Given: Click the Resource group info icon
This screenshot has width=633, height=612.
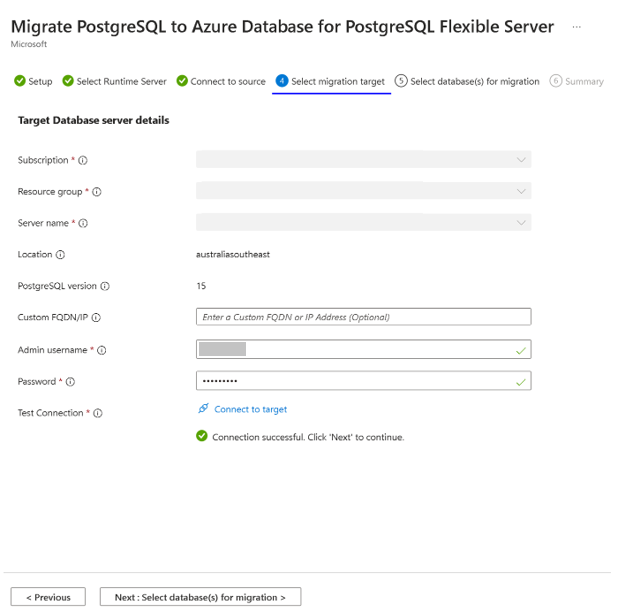Looking at the screenshot, I should pos(97,192).
